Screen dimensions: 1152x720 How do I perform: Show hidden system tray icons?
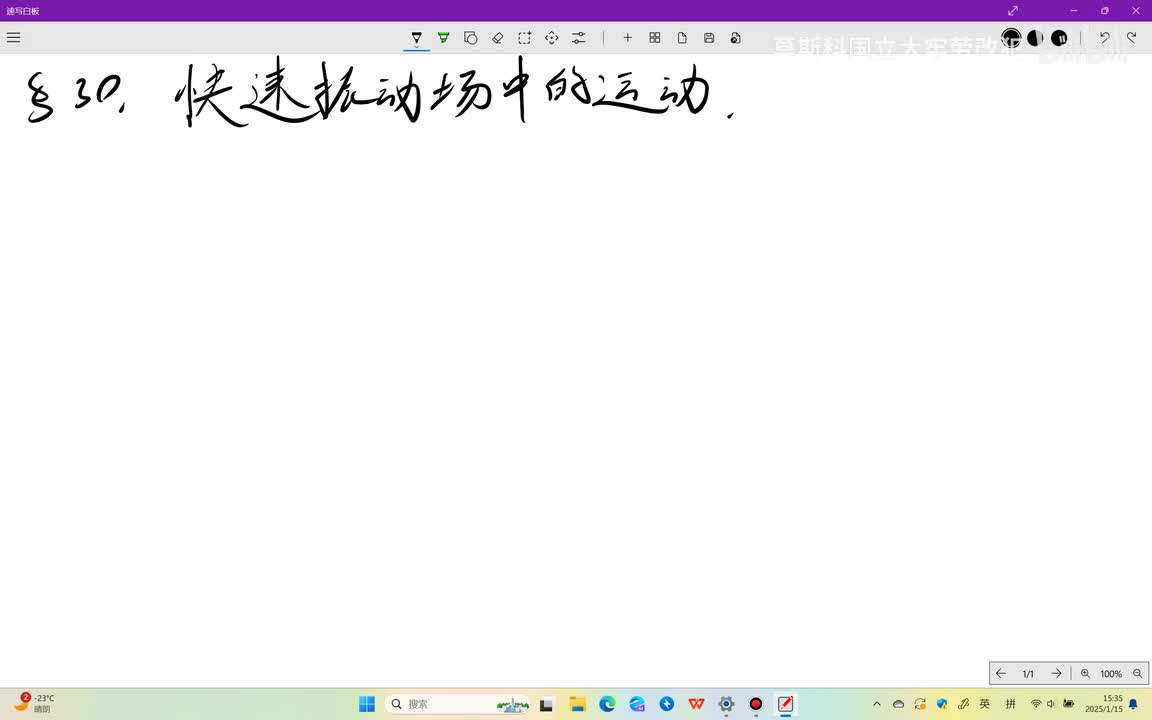[876, 704]
